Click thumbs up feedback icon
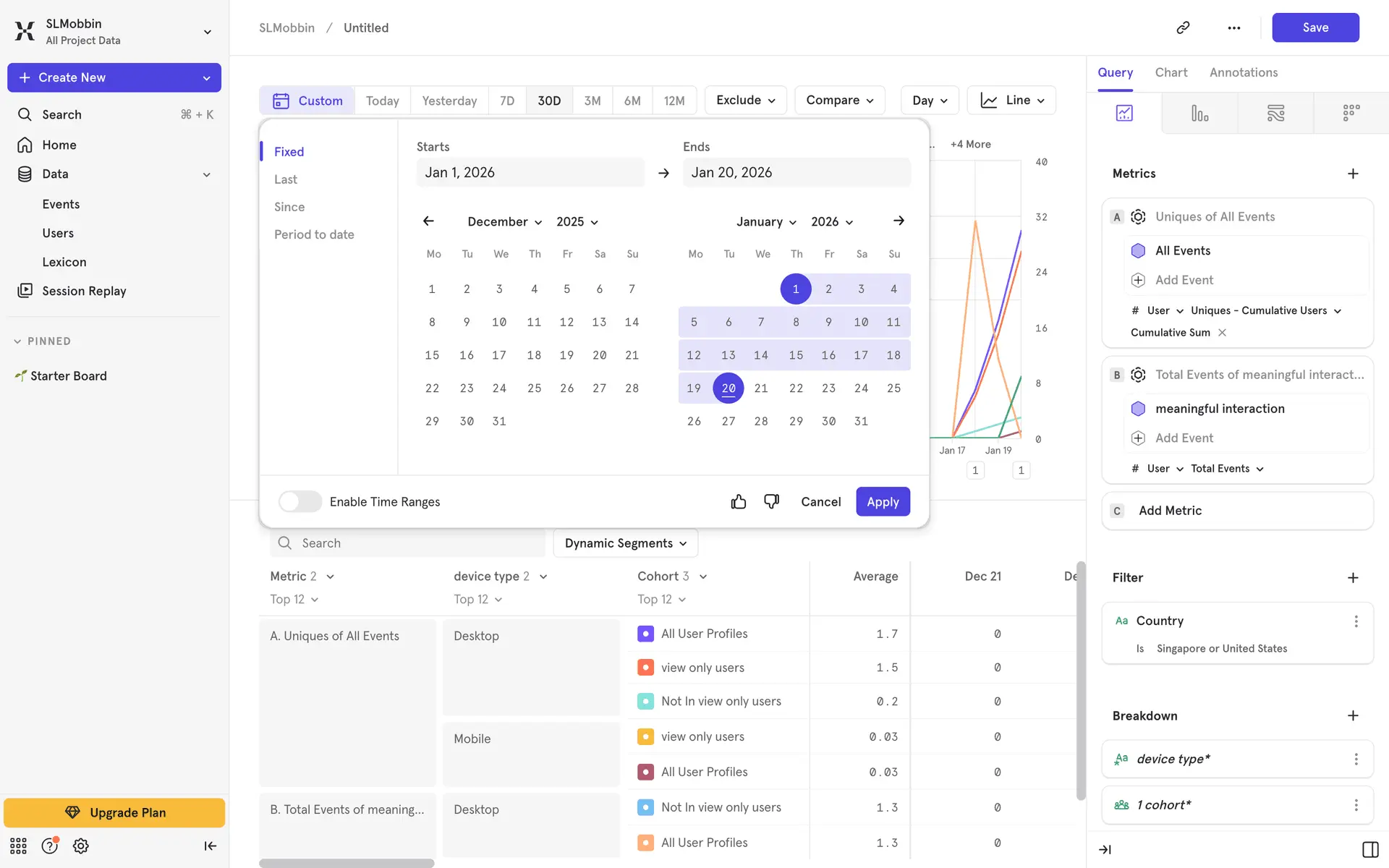 click(x=738, y=501)
